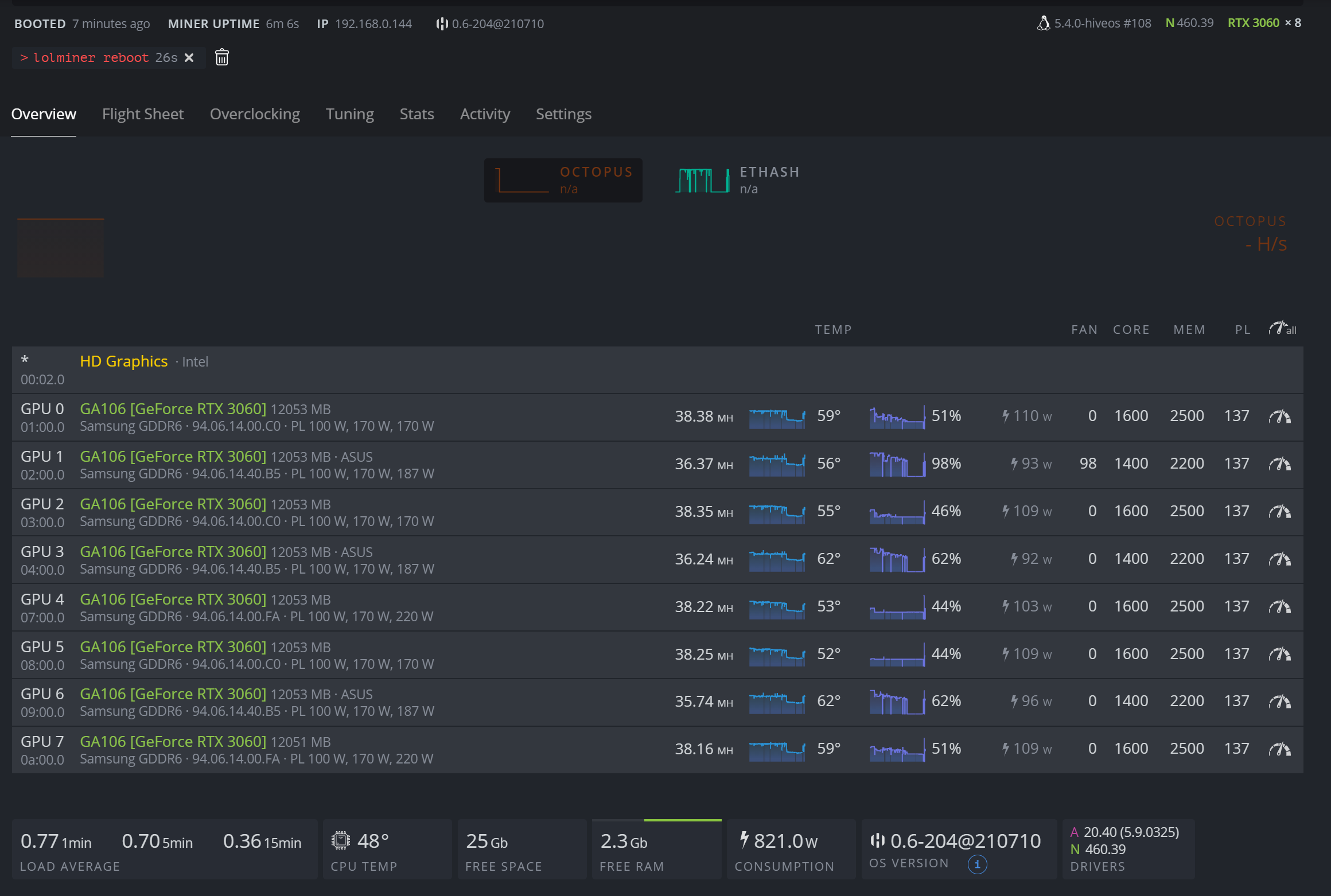The width and height of the screenshot is (1331, 896).
Task: Click the IP address 192.168.0.144
Action: tap(373, 24)
